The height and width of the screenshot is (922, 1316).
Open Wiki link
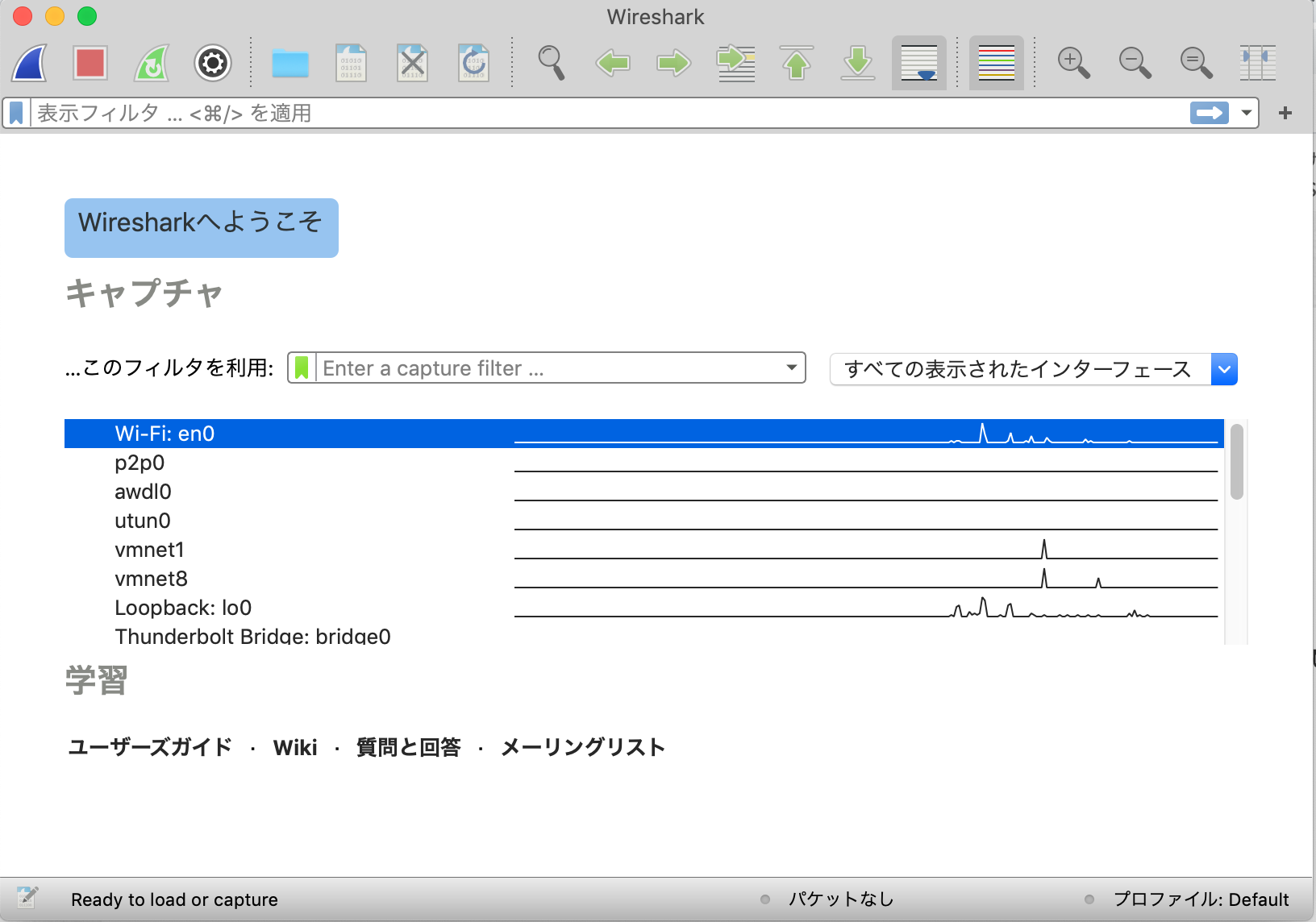click(295, 748)
